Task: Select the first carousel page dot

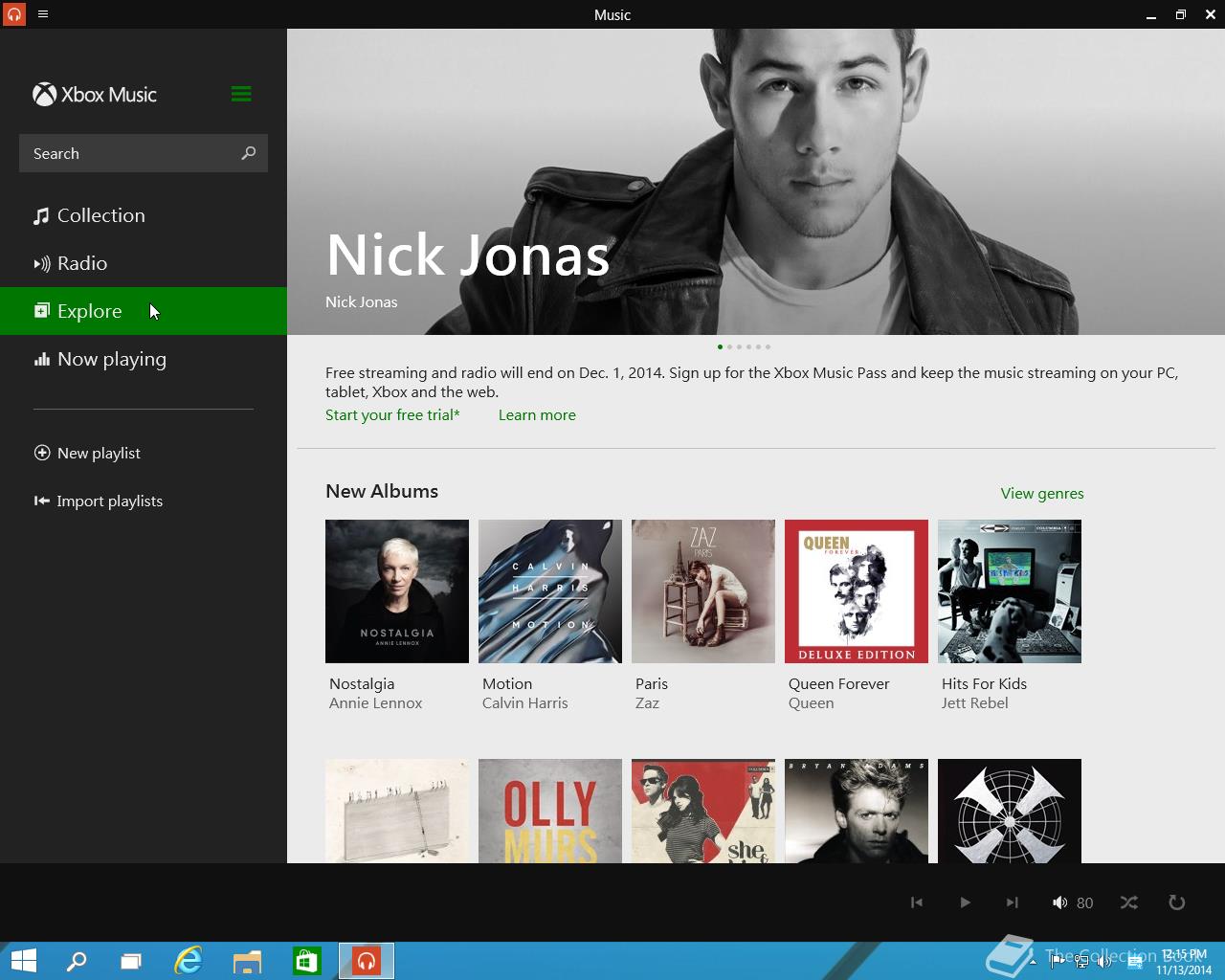Action: click(x=720, y=346)
